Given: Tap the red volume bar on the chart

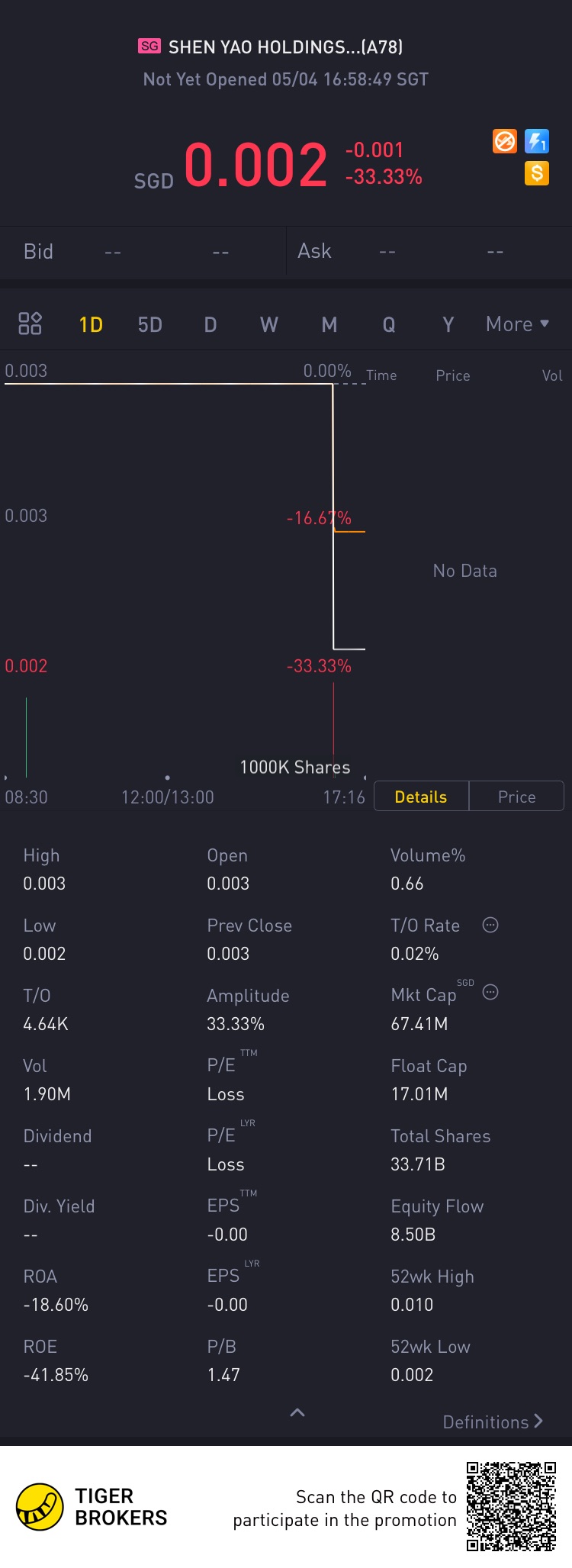Looking at the screenshot, I should pyautogui.click(x=333, y=729).
